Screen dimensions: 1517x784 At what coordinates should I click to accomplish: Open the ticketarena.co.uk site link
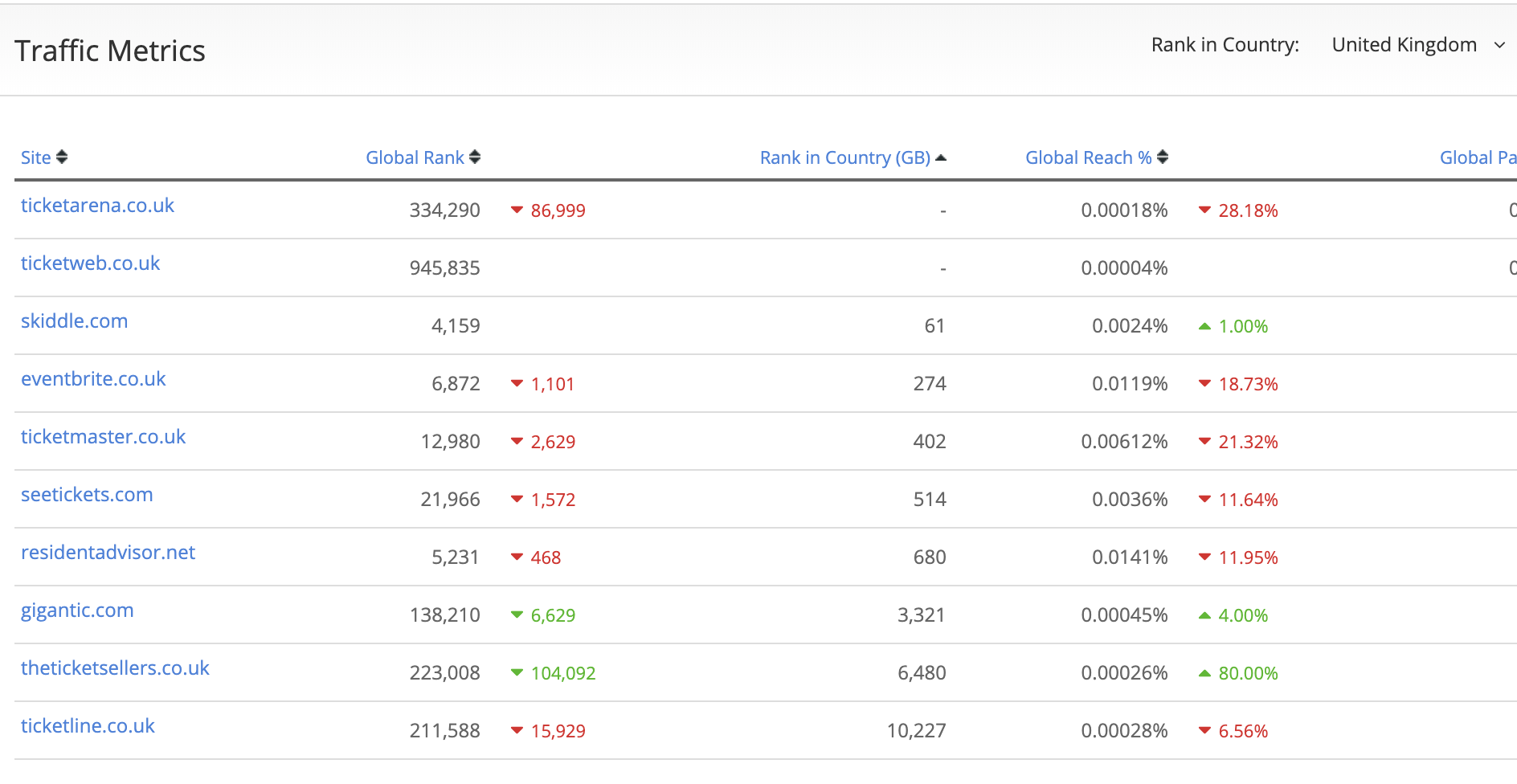tap(97, 206)
